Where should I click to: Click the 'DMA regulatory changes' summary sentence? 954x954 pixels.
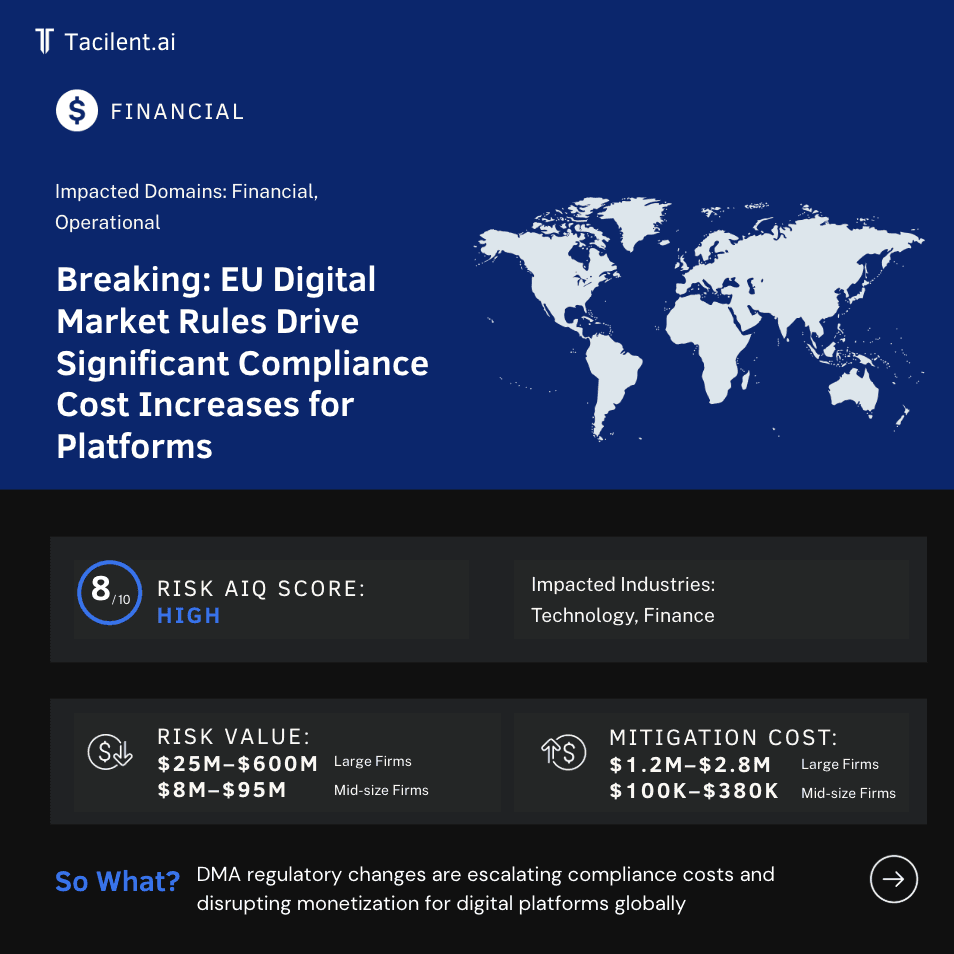[486, 888]
